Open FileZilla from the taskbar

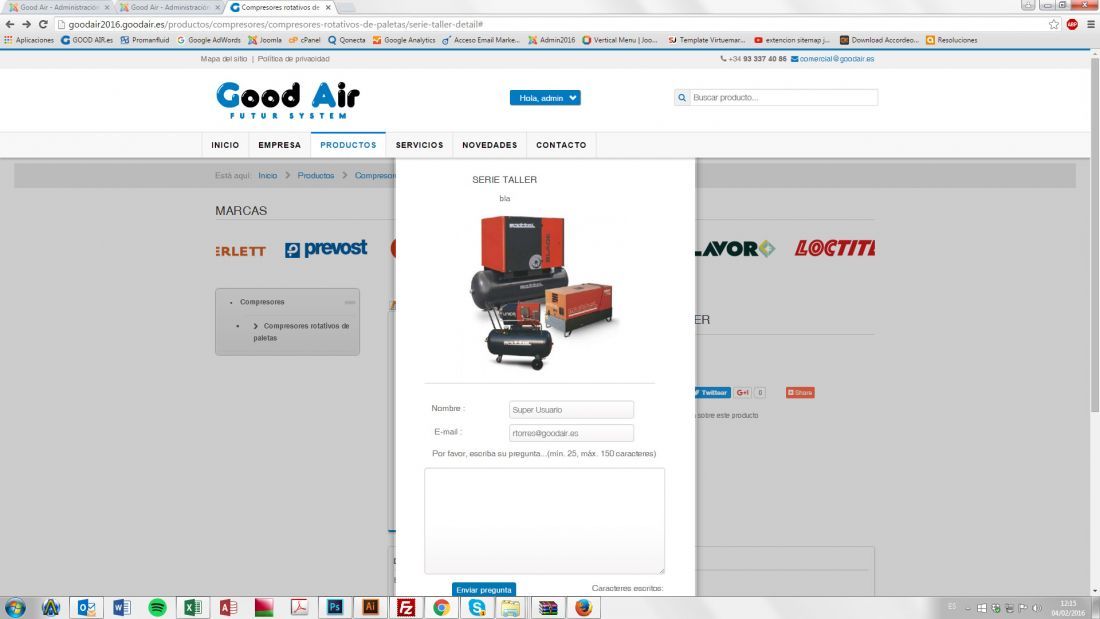405,608
